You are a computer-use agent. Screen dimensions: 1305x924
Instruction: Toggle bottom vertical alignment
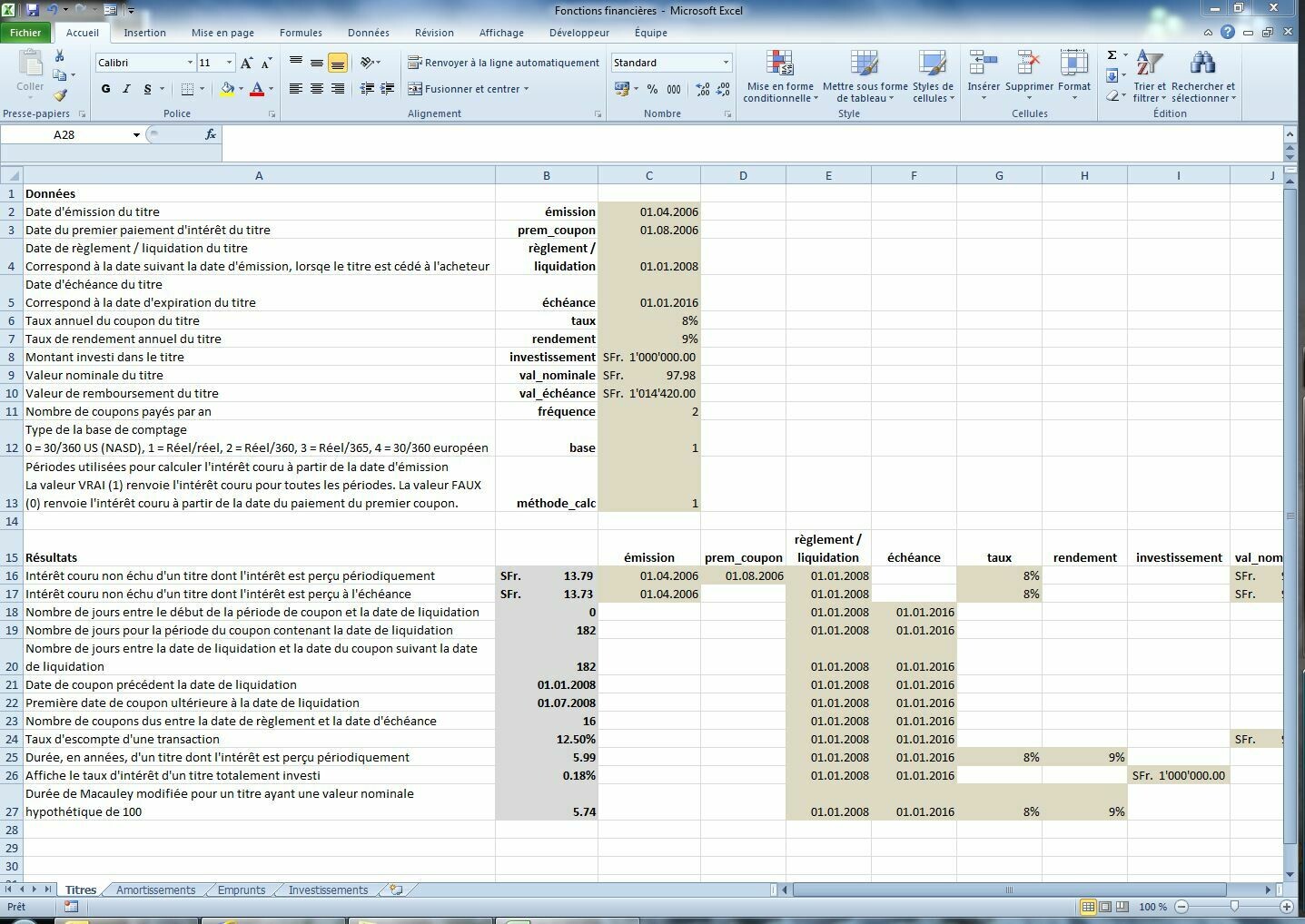pyautogui.click(x=337, y=63)
